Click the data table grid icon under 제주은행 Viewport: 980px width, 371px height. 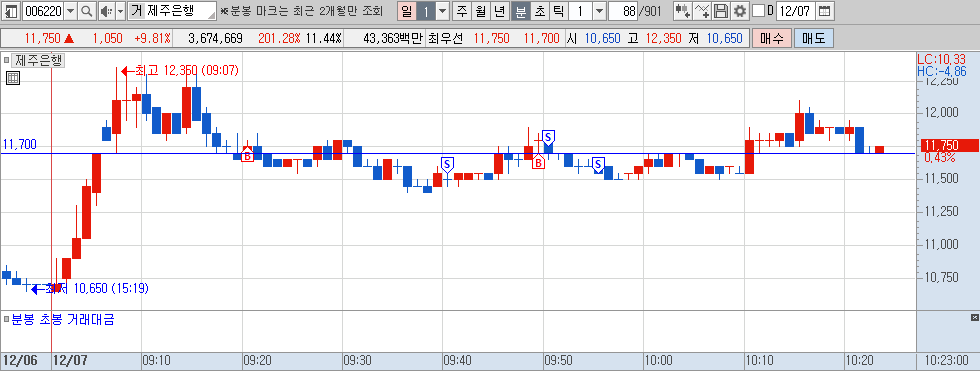[x=12, y=78]
